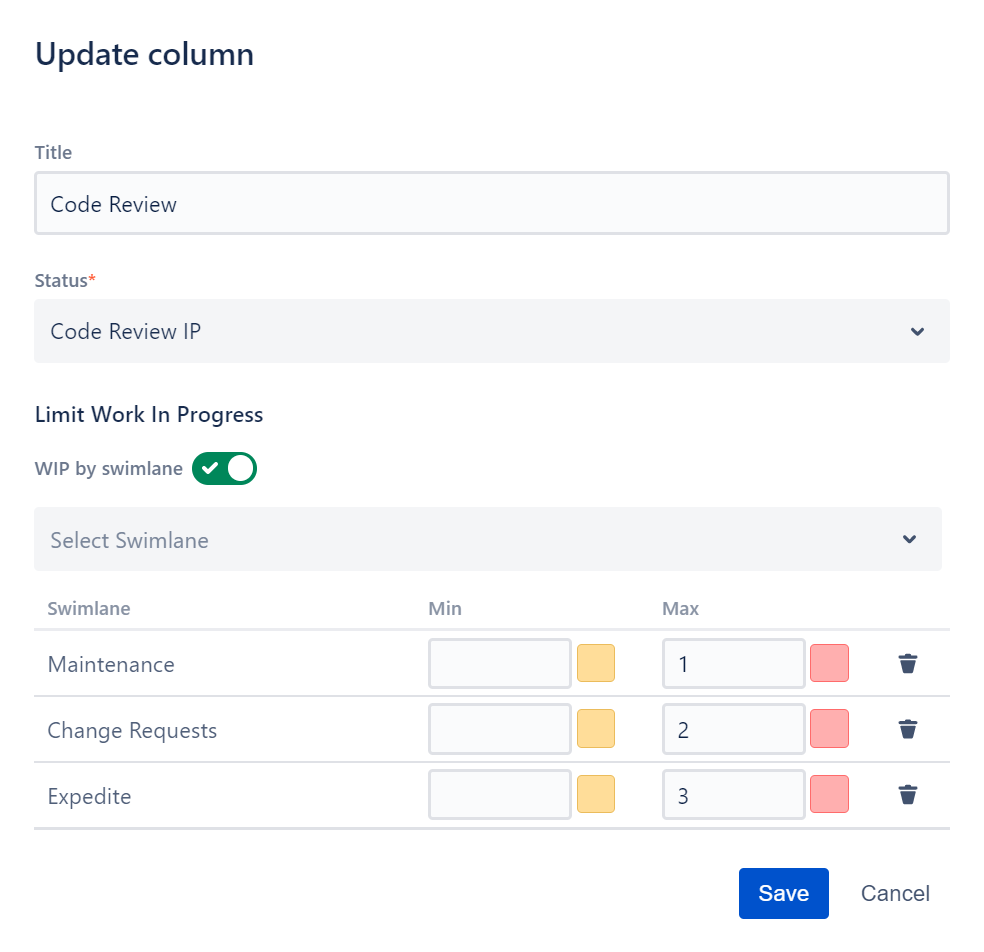
Task: Delete the Maintenance swimlane row
Action: (907, 663)
